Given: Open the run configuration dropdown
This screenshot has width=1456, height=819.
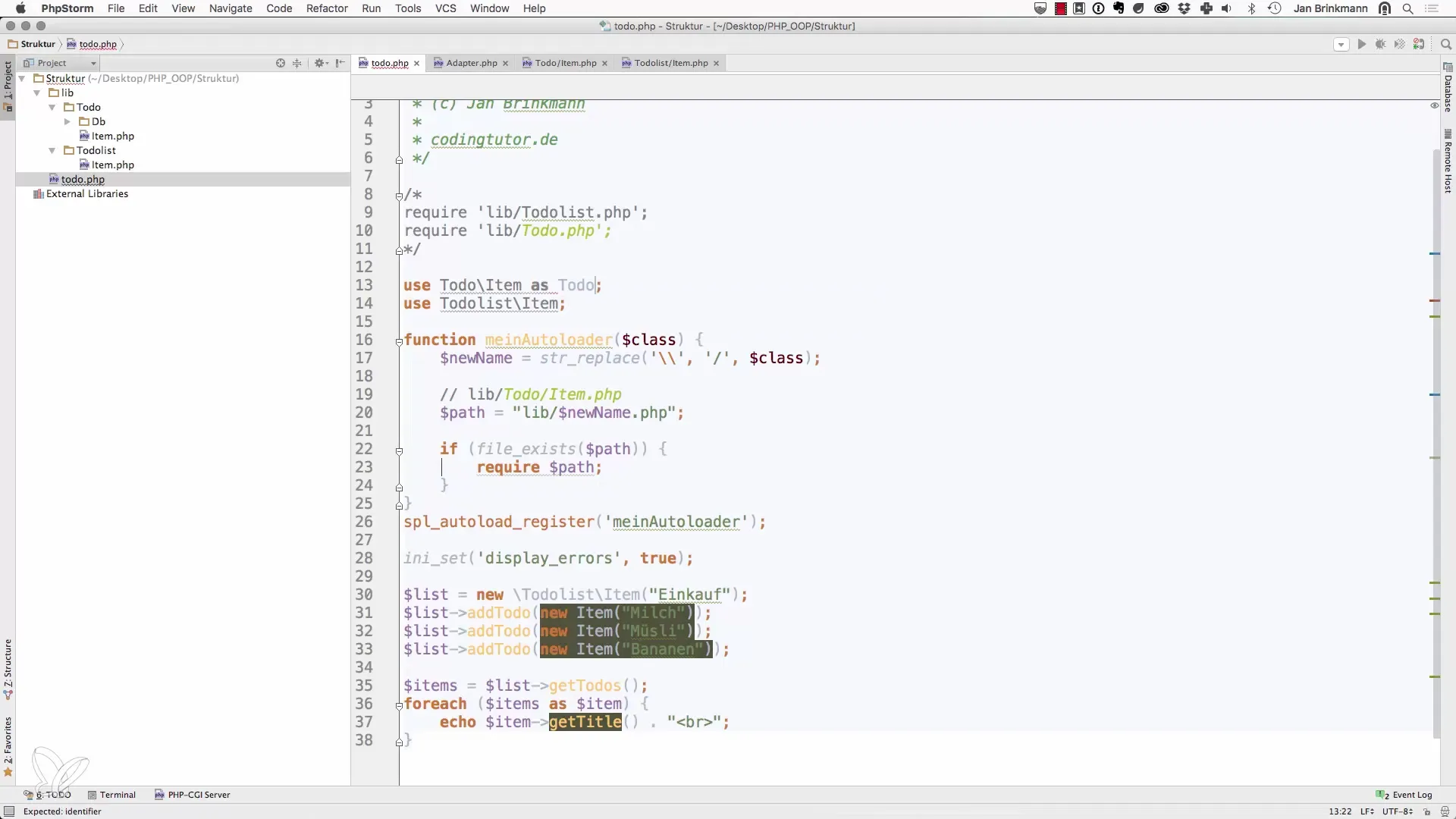Looking at the screenshot, I should [x=1341, y=44].
